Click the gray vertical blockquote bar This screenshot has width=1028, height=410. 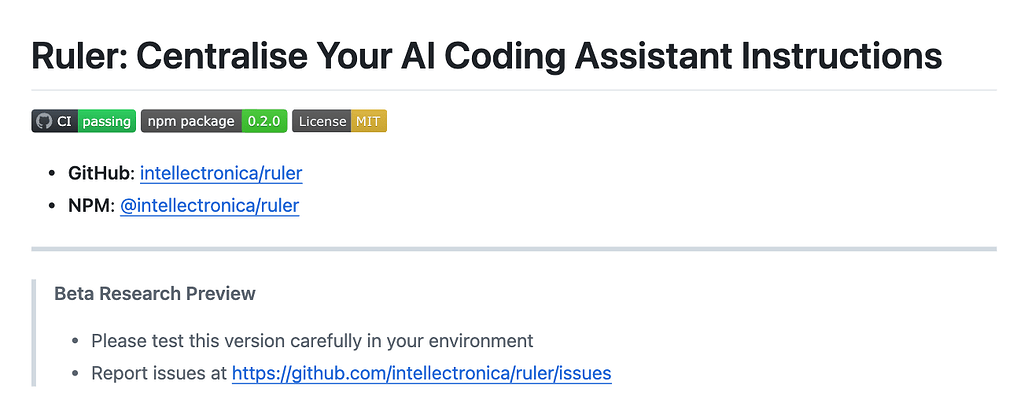tap(33, 333)
